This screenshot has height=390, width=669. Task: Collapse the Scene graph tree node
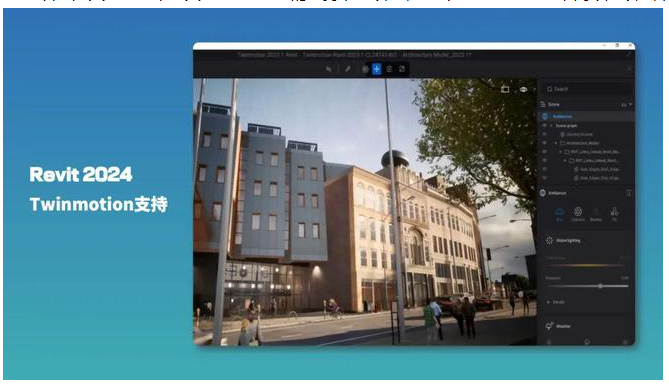click(551, 126)
